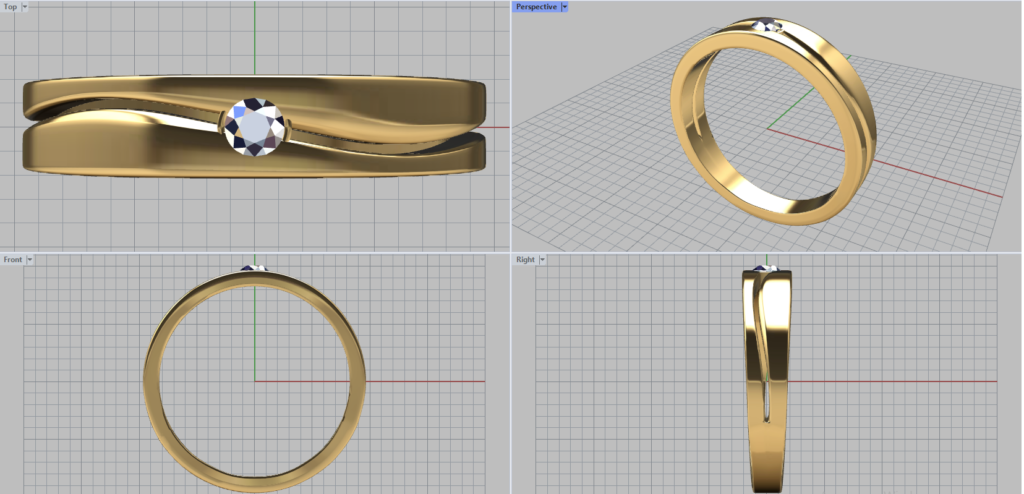The image size is (1024, 494).
Task: Select the Right viewport title label
Action: [x=524, y=260]
